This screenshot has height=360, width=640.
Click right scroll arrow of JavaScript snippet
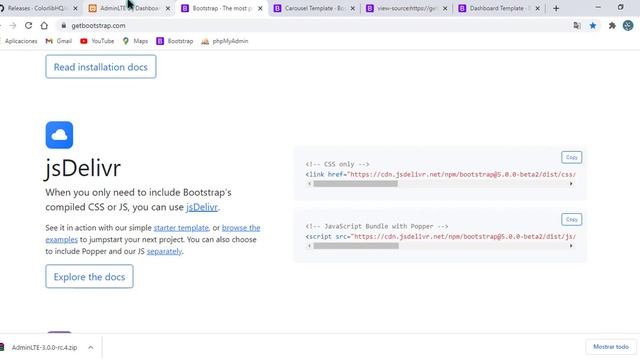click(x=571, y=246)
